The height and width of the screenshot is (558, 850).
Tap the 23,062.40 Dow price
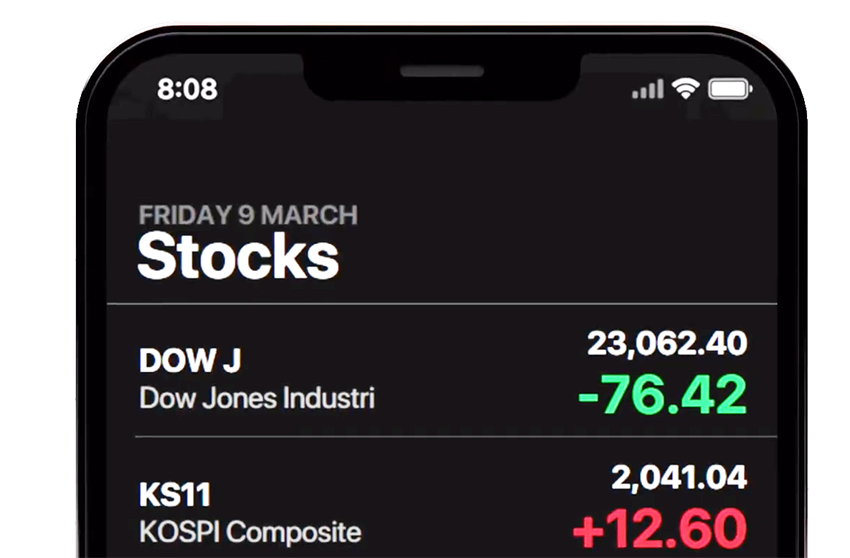pyautogui.click(x=667, y=343)
